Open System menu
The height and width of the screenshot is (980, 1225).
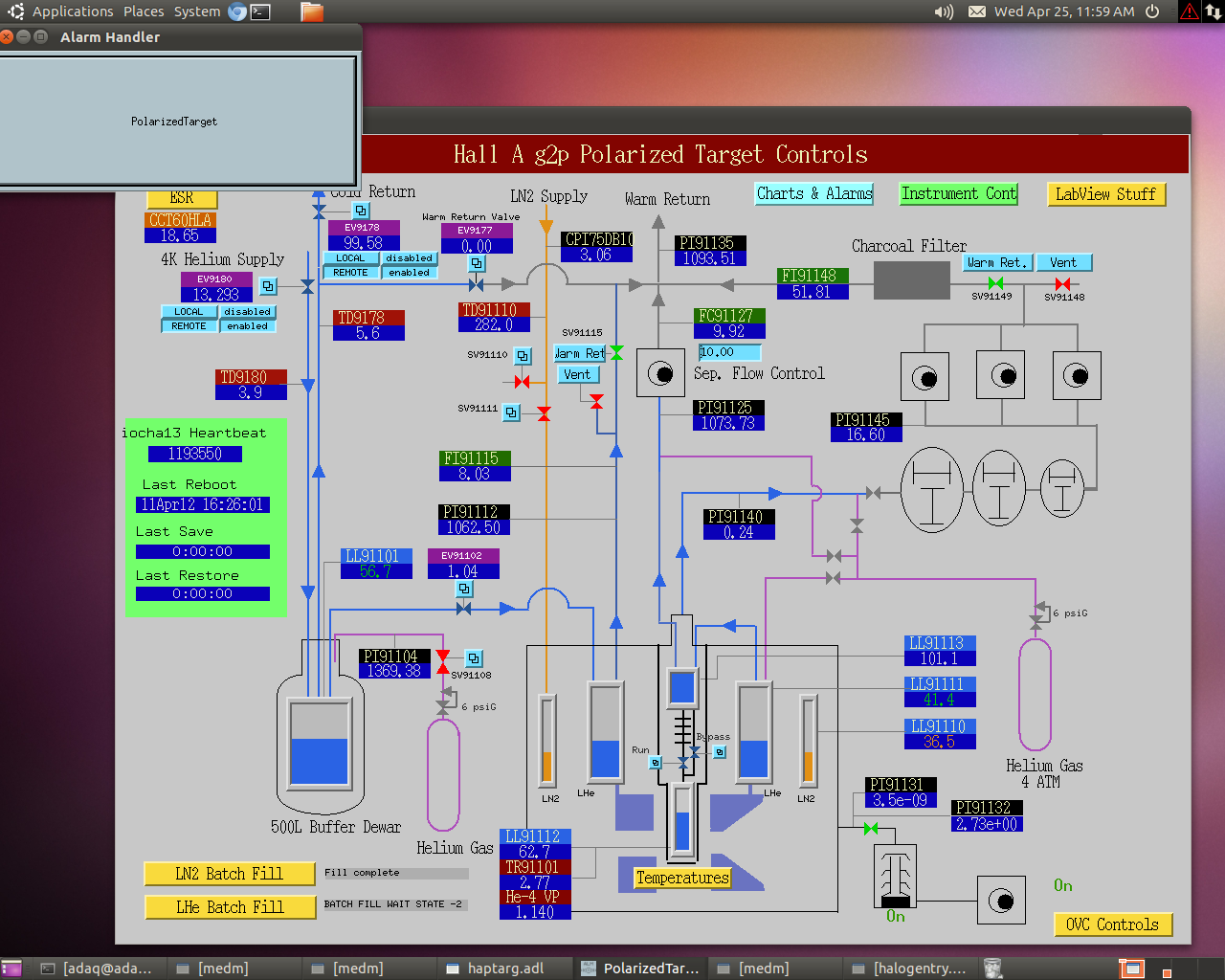click(197, 11)
